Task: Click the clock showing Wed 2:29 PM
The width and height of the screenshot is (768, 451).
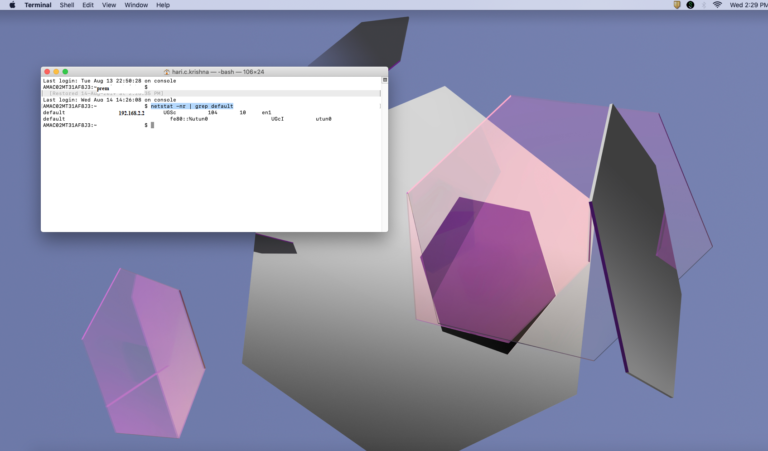Action: click(x=748, y=5)
